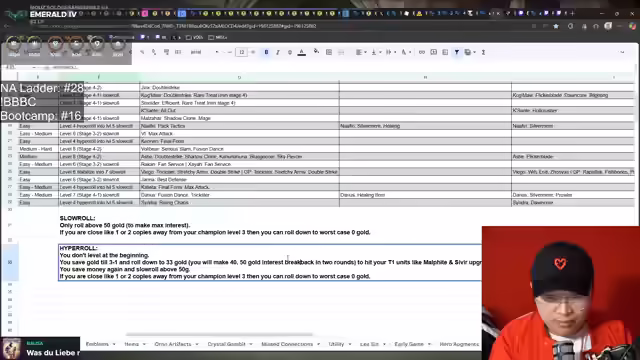
Task: Expand the vertical align dropdown arrow
Action: 380,52
